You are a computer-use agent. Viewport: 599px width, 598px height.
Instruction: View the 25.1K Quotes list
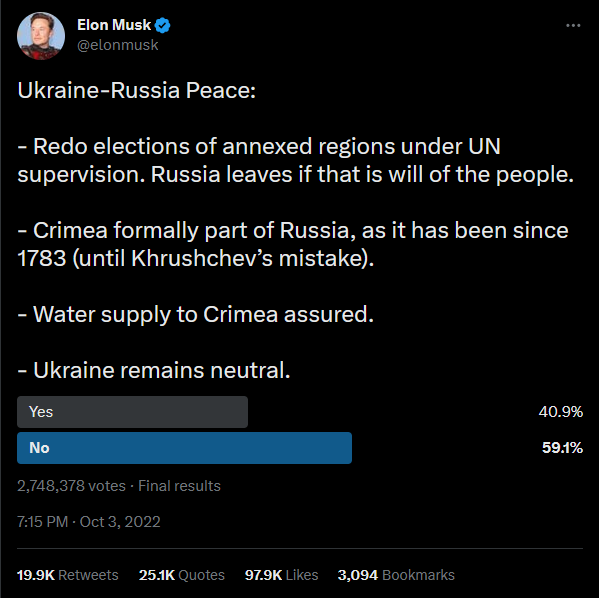pos(181,575)
